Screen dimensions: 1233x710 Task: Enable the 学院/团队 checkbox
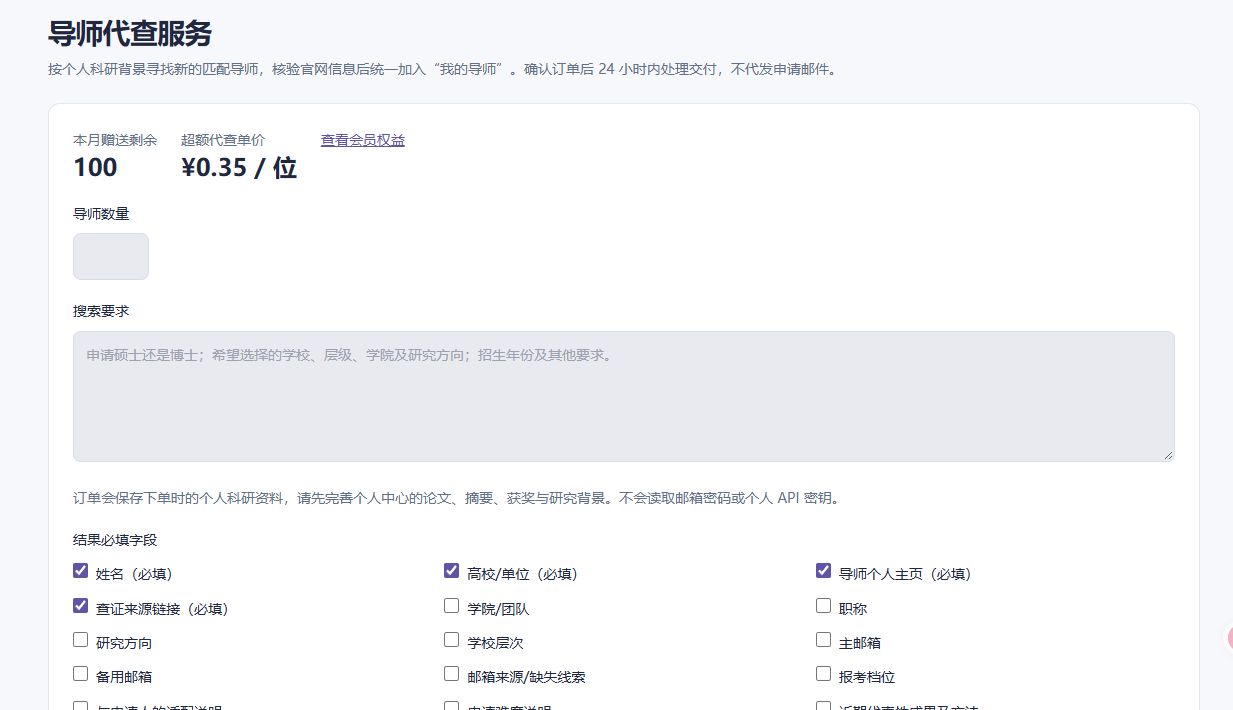coord(452,606)
